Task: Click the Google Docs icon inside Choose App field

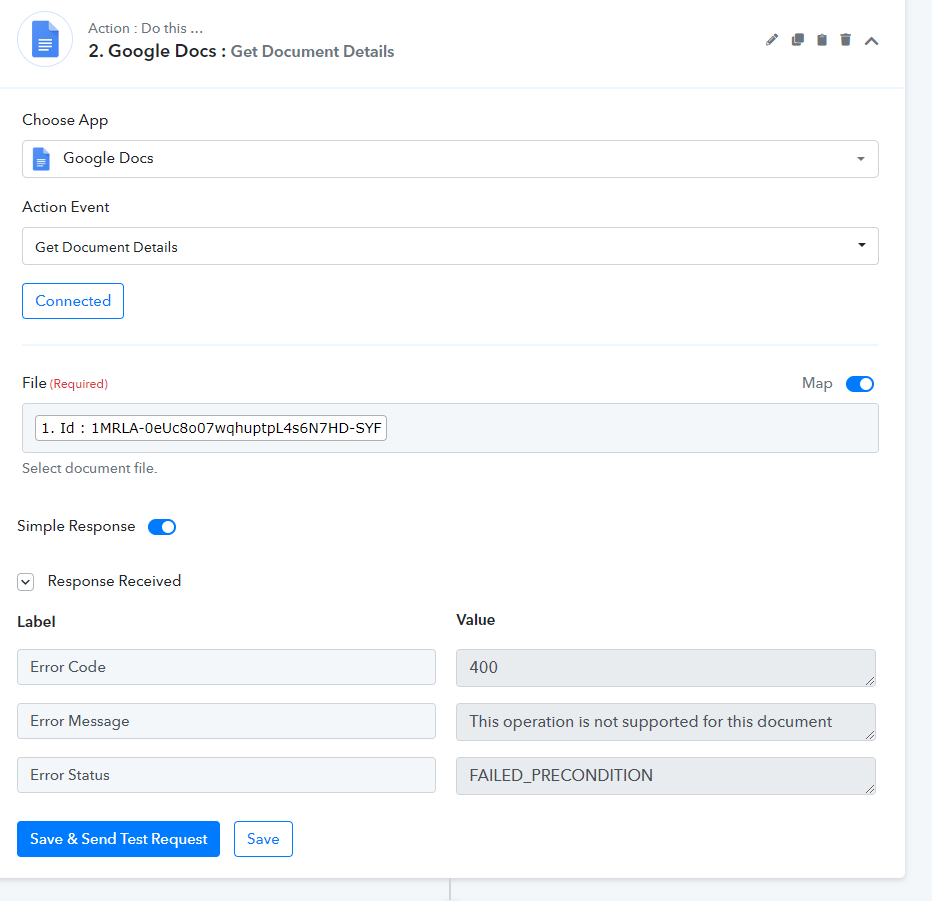Action: (x=41, y=159)
